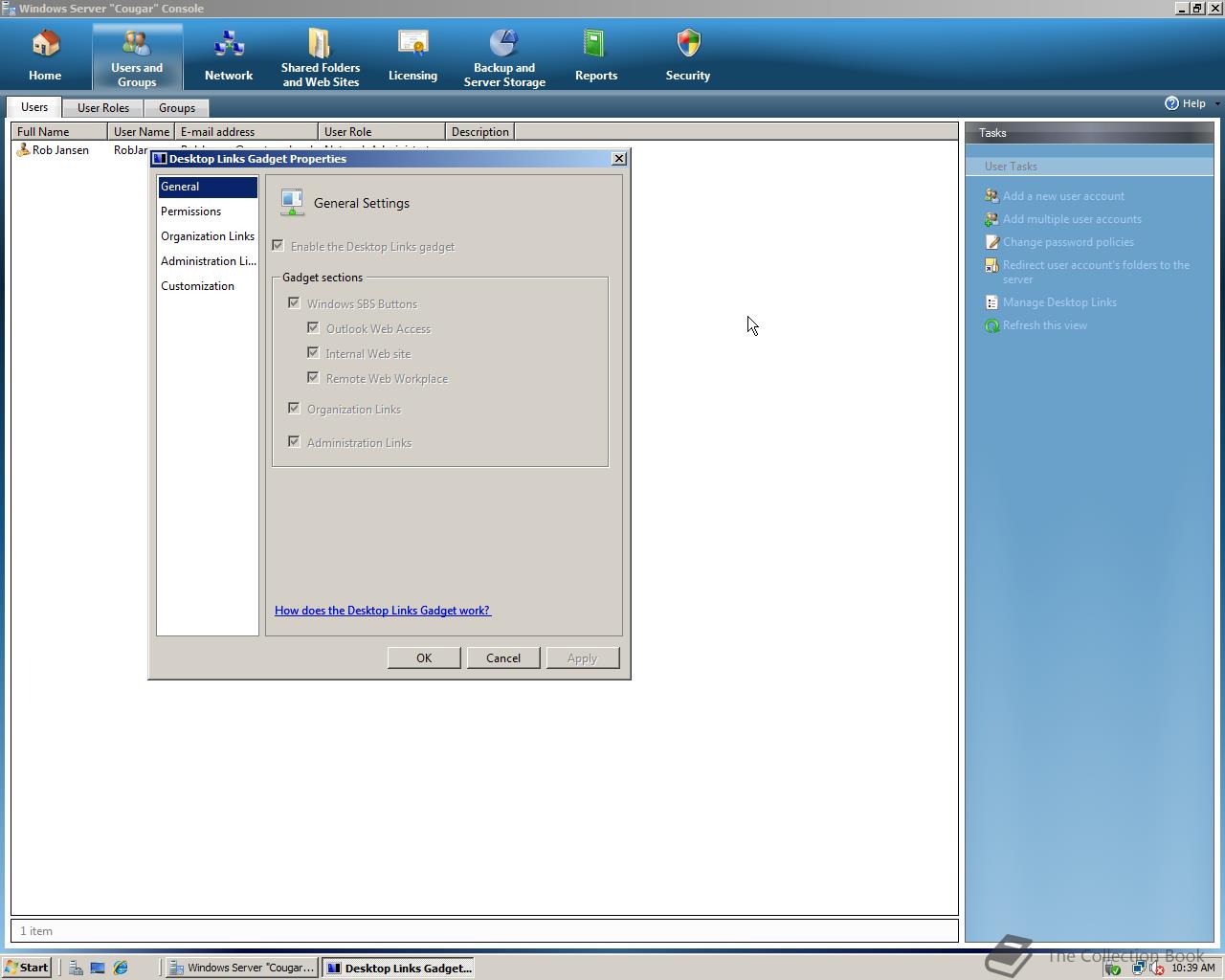Click Change password policies link
Image resolution: width=1225 pixels, height=980 pixels.
click(1068, 242)
